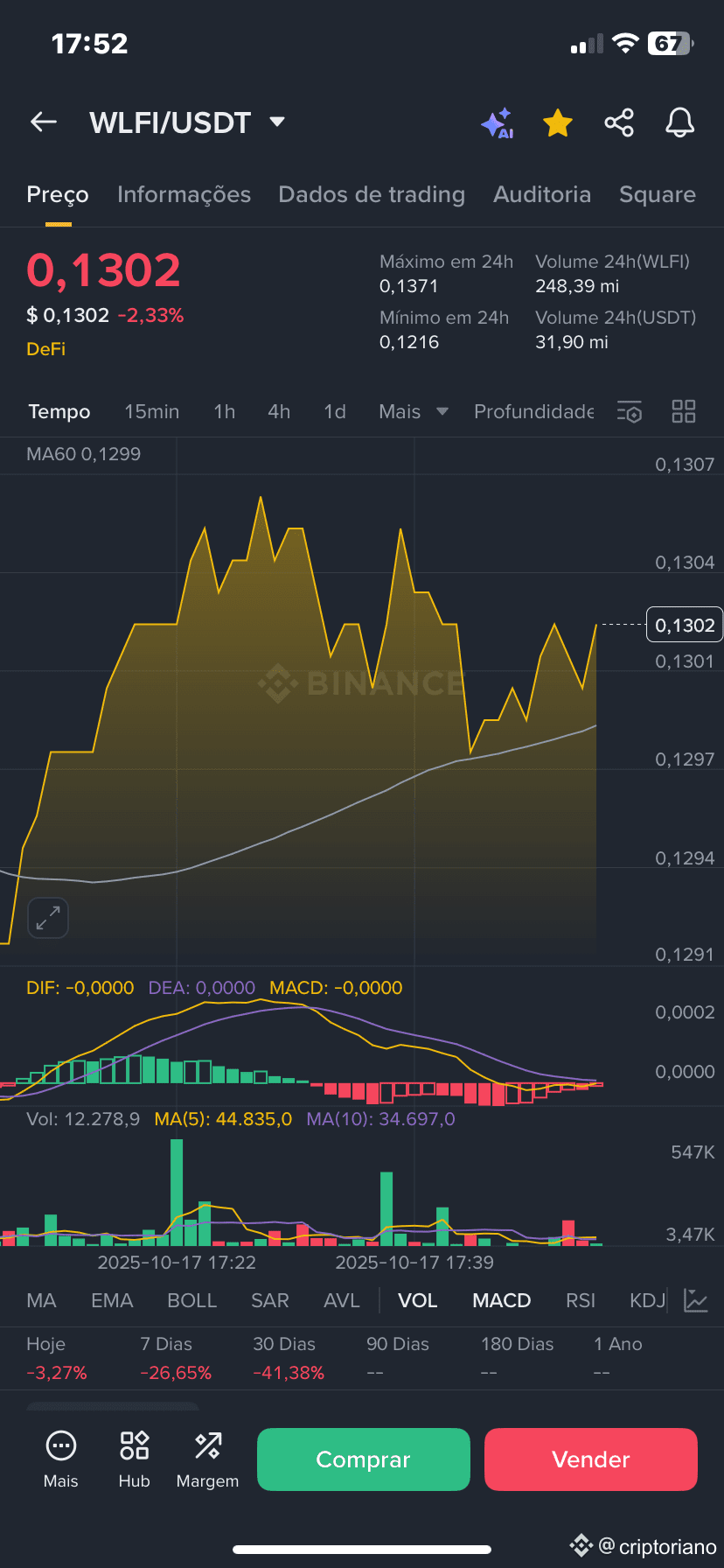This screenshot has width=724, height=1568.
Task: Expand the WLFI/USDT pair dropdown arrow
Action: point(277,122)
